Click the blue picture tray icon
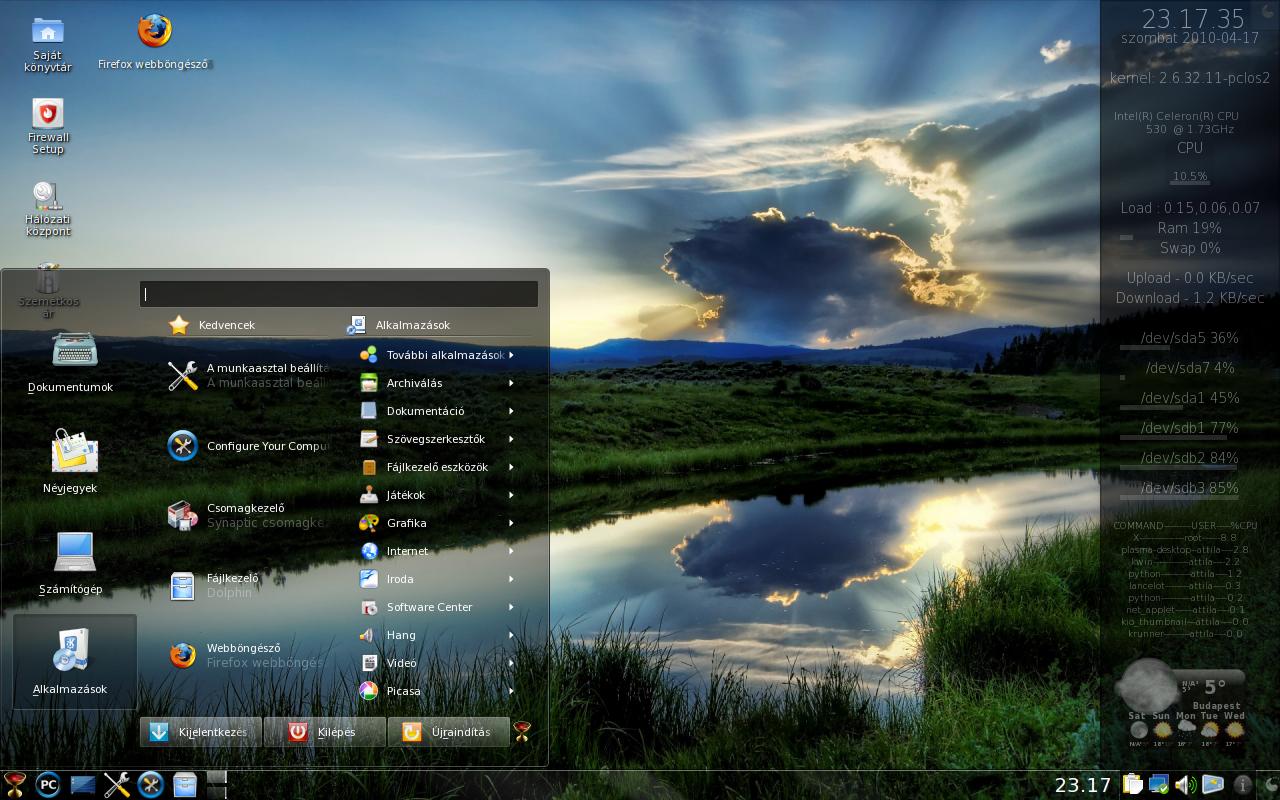 pos(1213,785)
